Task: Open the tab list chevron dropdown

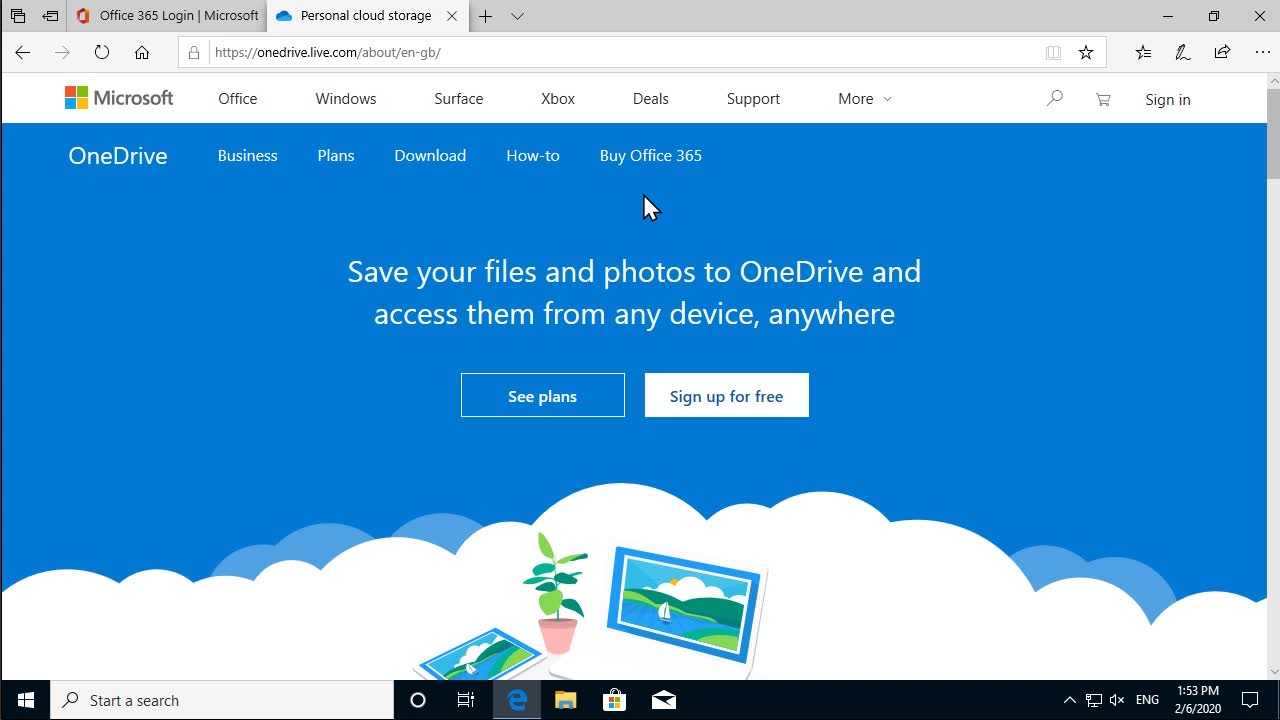Action: [x=517, y=16]
